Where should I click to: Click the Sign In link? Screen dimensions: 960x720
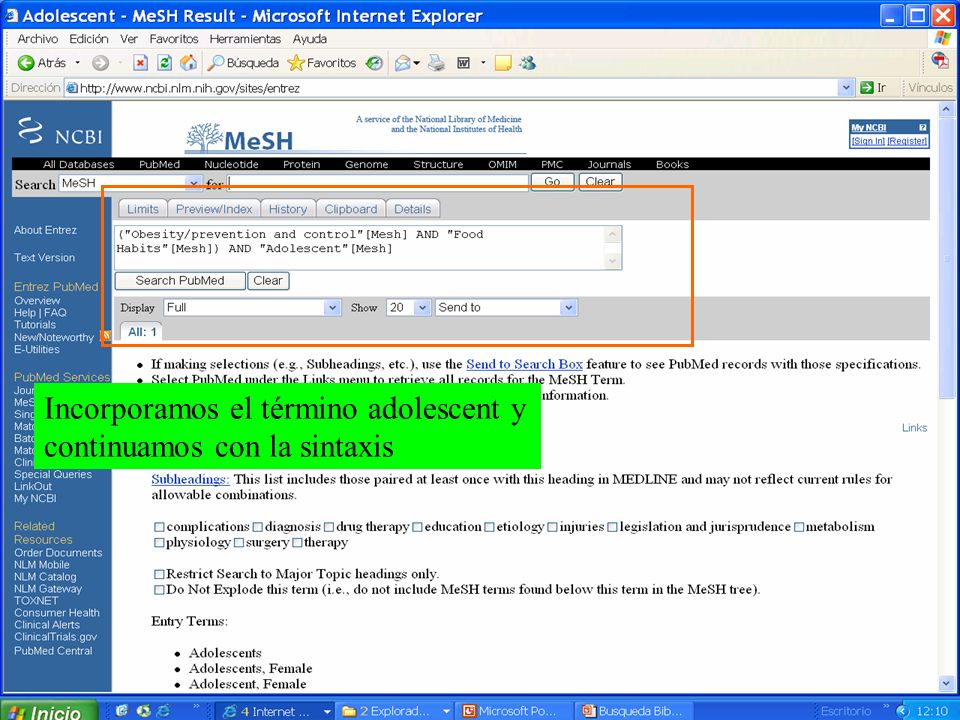868,141
